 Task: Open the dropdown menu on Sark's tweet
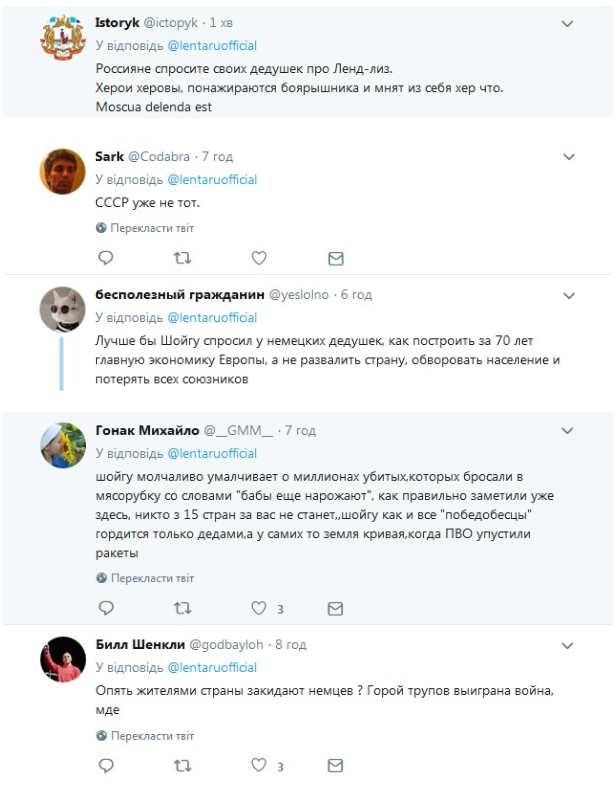point(569,157)
